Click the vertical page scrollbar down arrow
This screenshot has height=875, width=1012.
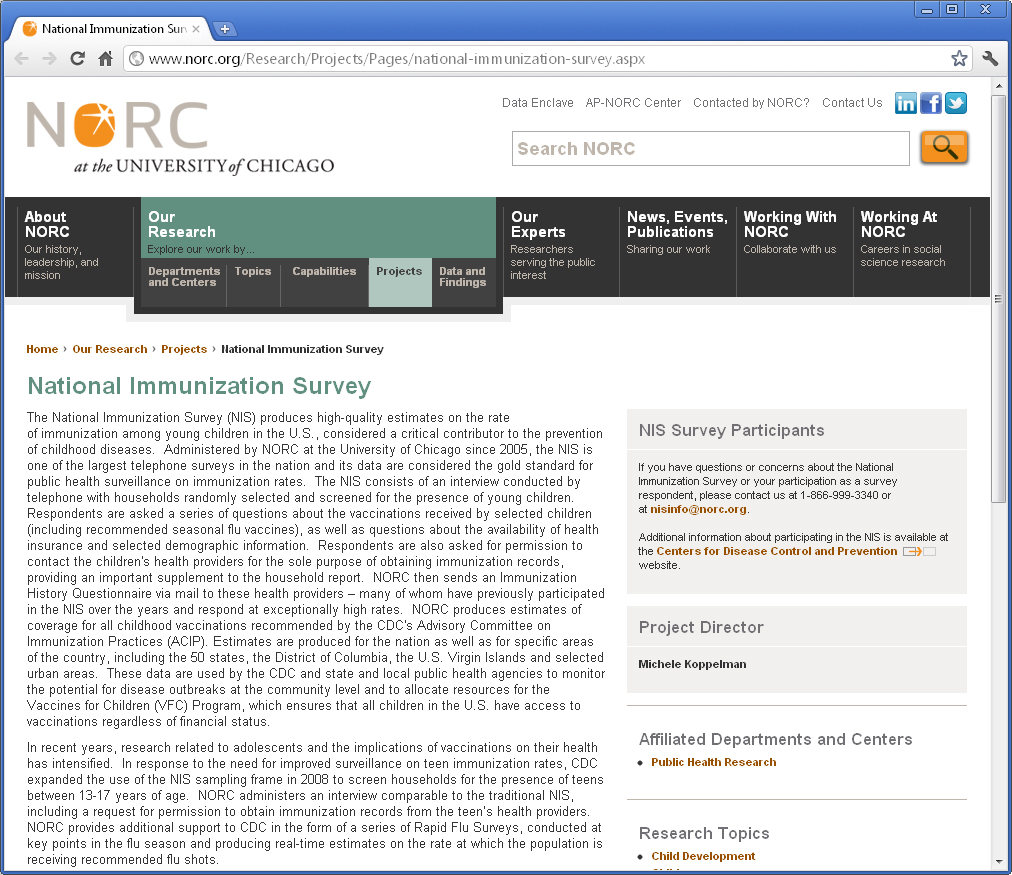pyautogui.click(x=998, y=861)
